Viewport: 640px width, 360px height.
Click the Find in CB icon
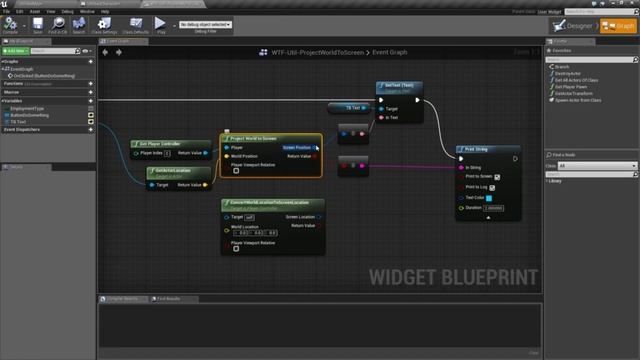point(58,24)
